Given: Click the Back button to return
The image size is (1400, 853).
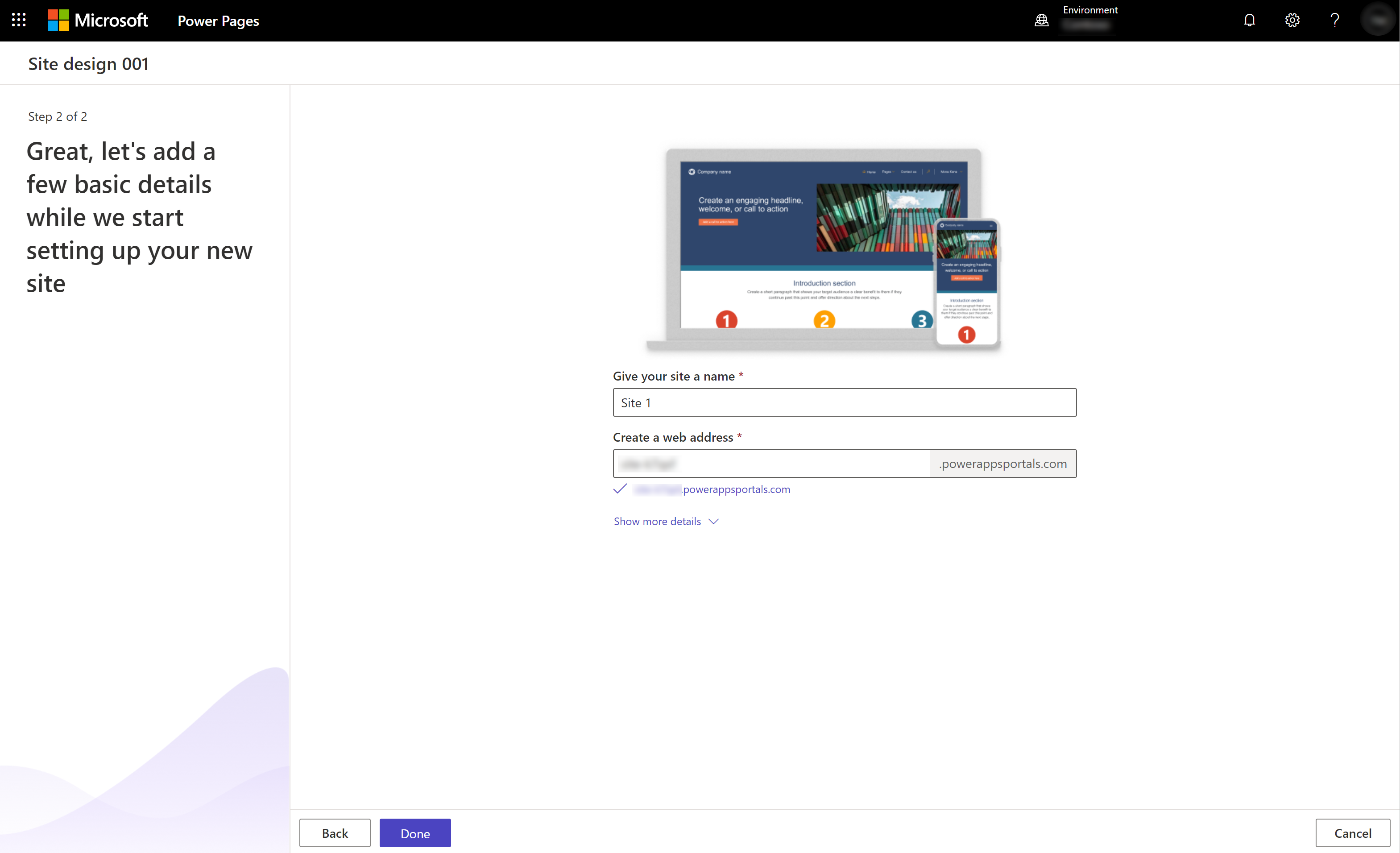Looking at the screenshot, I should [x=335, y=833].
